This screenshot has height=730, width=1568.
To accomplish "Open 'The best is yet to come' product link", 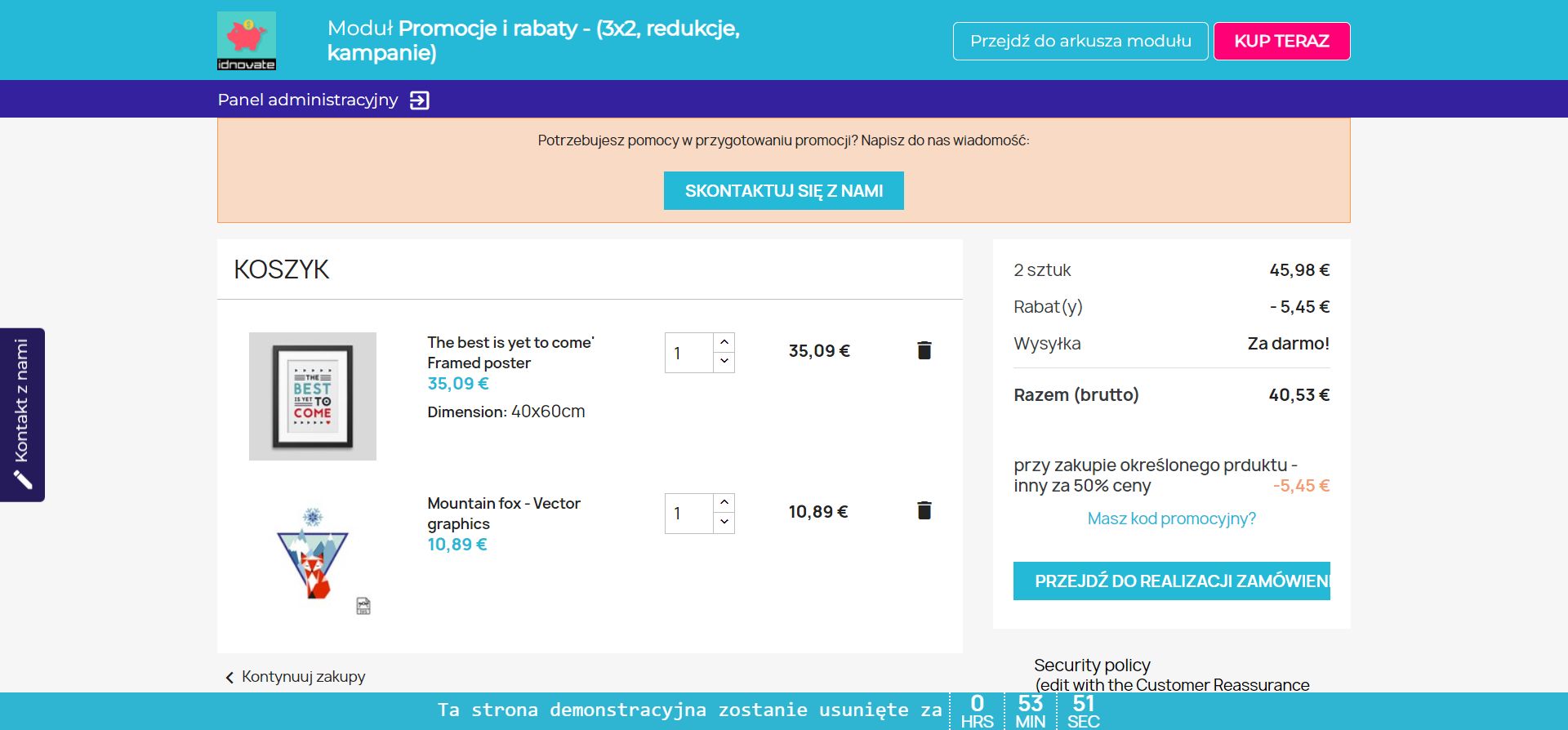I will tap(510, 353).
